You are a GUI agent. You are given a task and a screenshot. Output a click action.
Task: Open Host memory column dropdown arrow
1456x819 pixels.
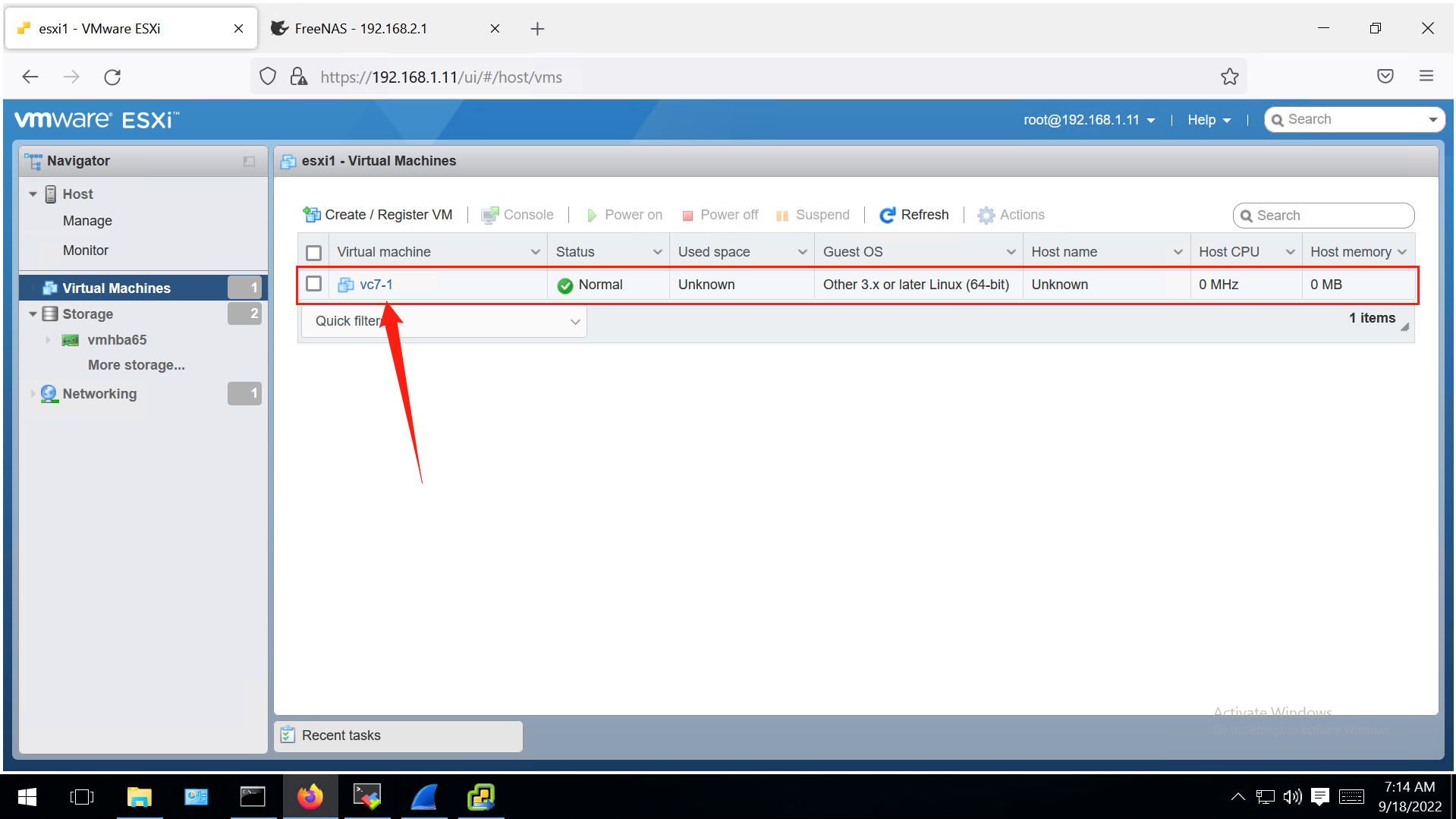(x=1401, y=252)
